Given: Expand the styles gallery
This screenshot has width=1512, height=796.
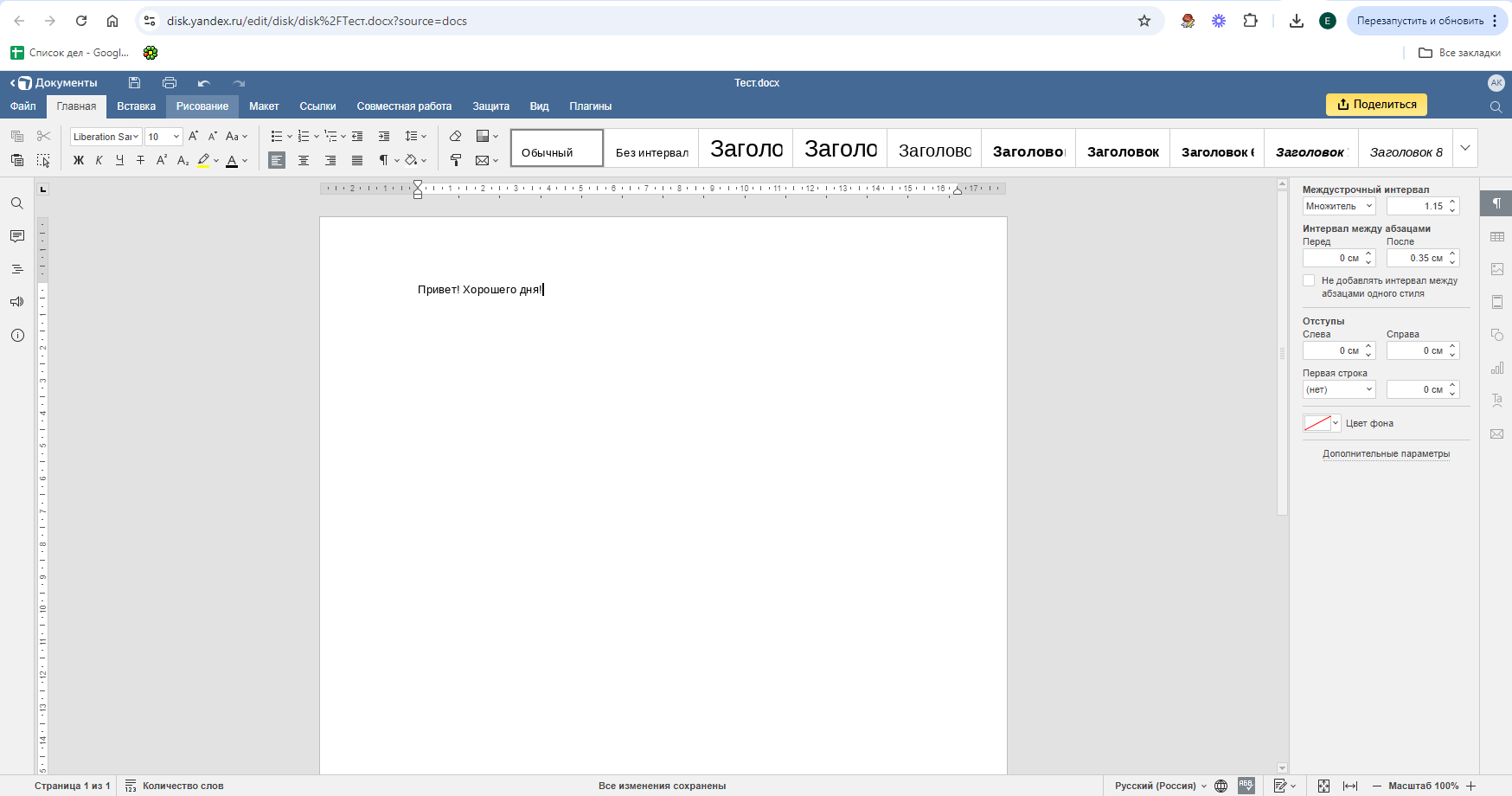Looking at the screenshot, I should pyautogui.click(x=1465, y=148).
